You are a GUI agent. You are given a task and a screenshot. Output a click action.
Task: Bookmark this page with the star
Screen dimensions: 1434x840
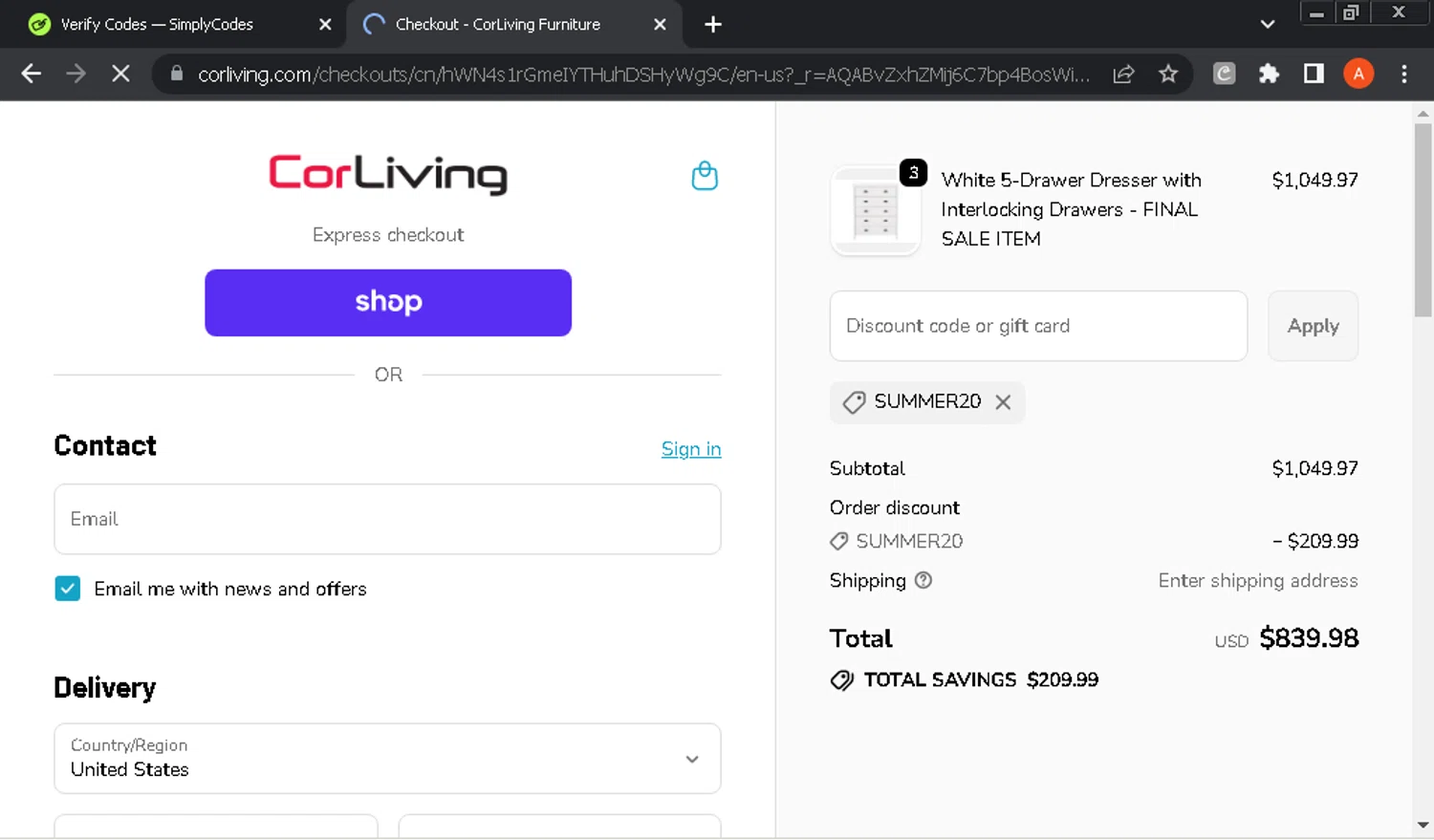(1168, 74)
